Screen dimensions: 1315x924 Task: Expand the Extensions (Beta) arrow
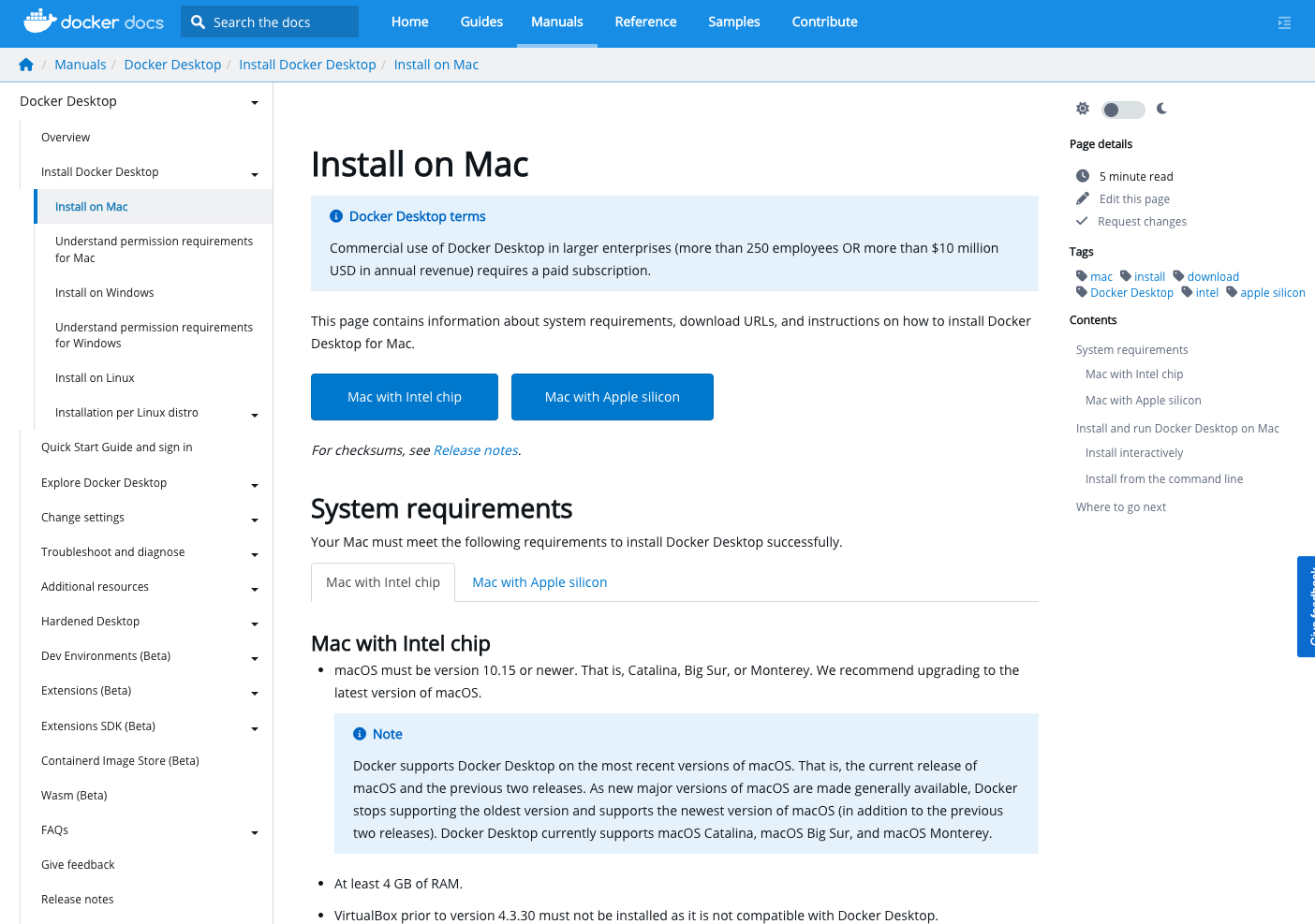254,693
